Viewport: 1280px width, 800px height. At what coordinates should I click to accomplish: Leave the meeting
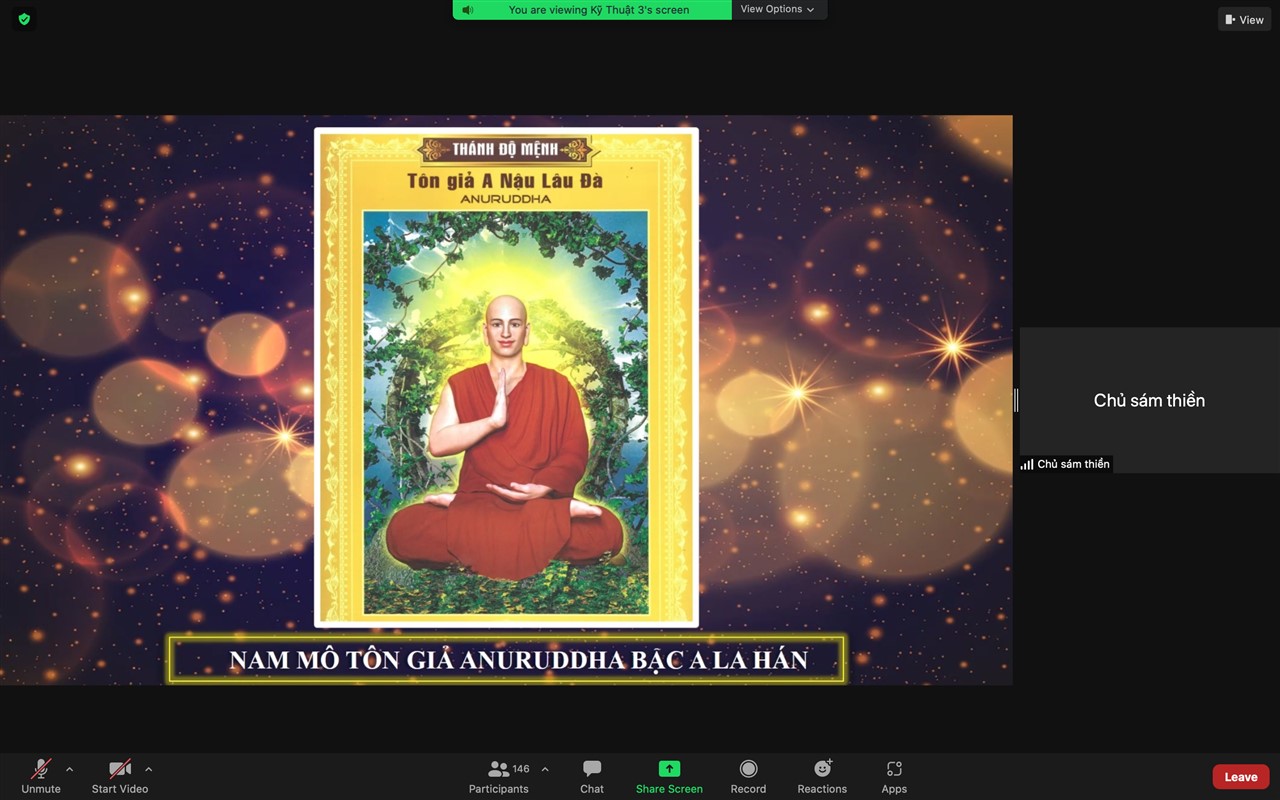(x=1241, y=777)
